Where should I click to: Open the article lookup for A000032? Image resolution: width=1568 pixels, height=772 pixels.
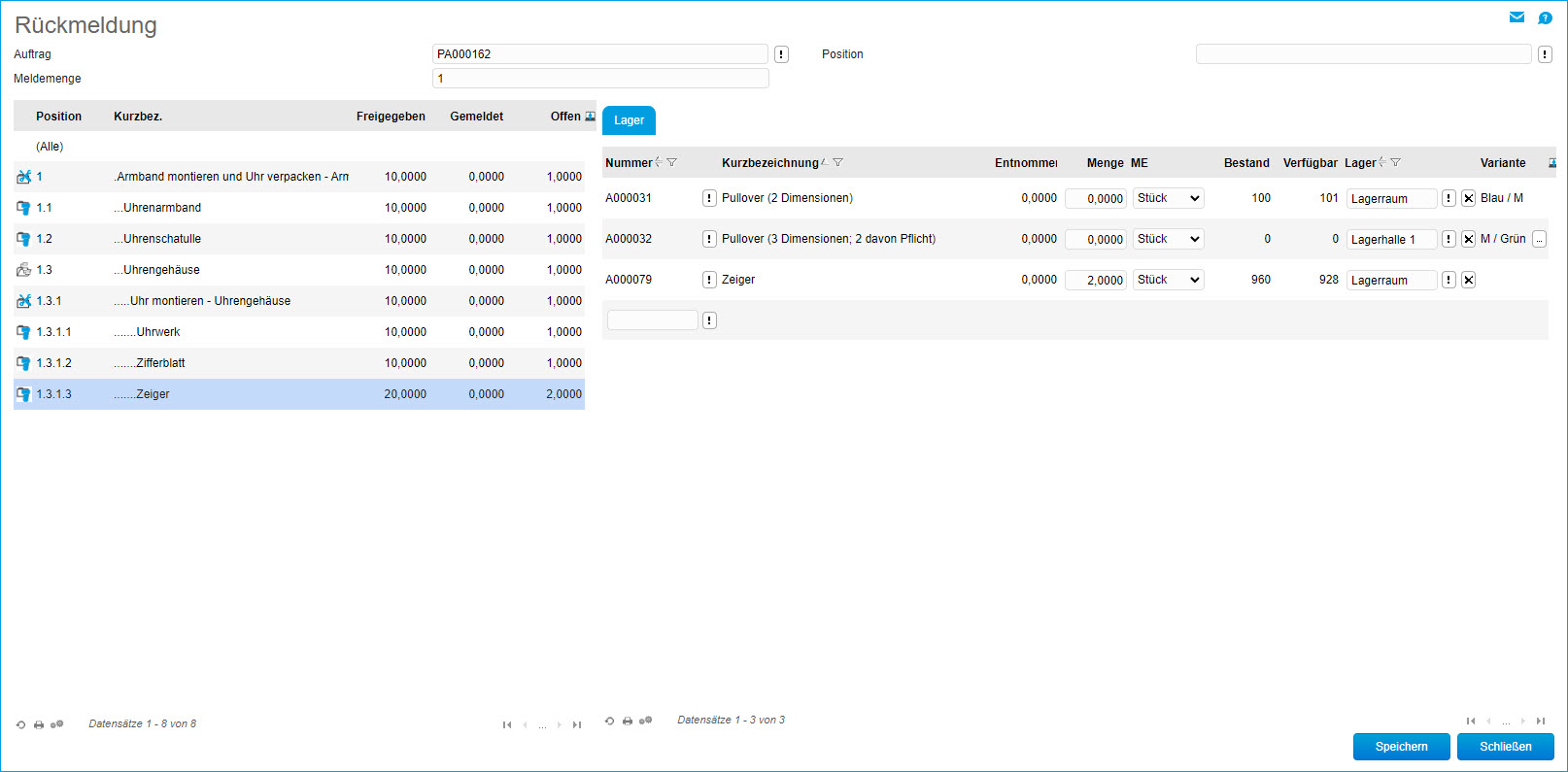click(709, 239)
